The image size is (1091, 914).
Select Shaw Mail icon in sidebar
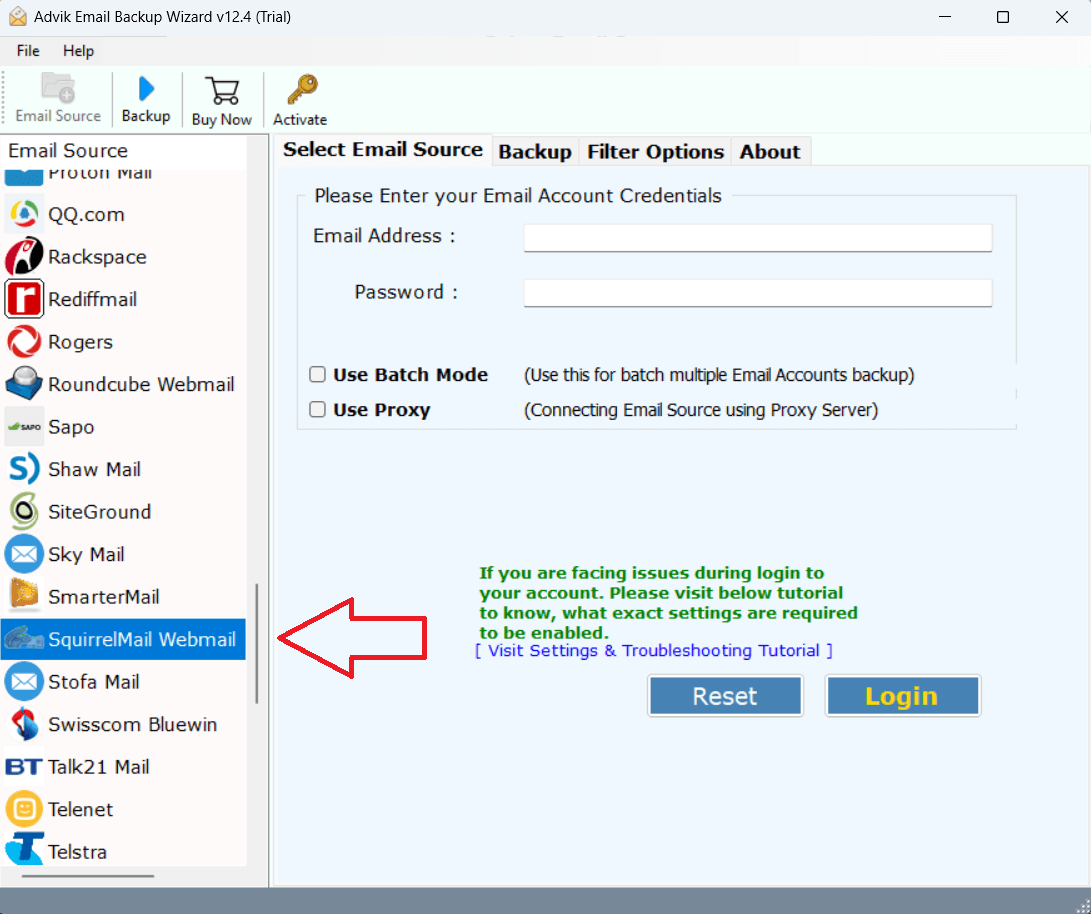pyautogui.click(x=24, y=469)
